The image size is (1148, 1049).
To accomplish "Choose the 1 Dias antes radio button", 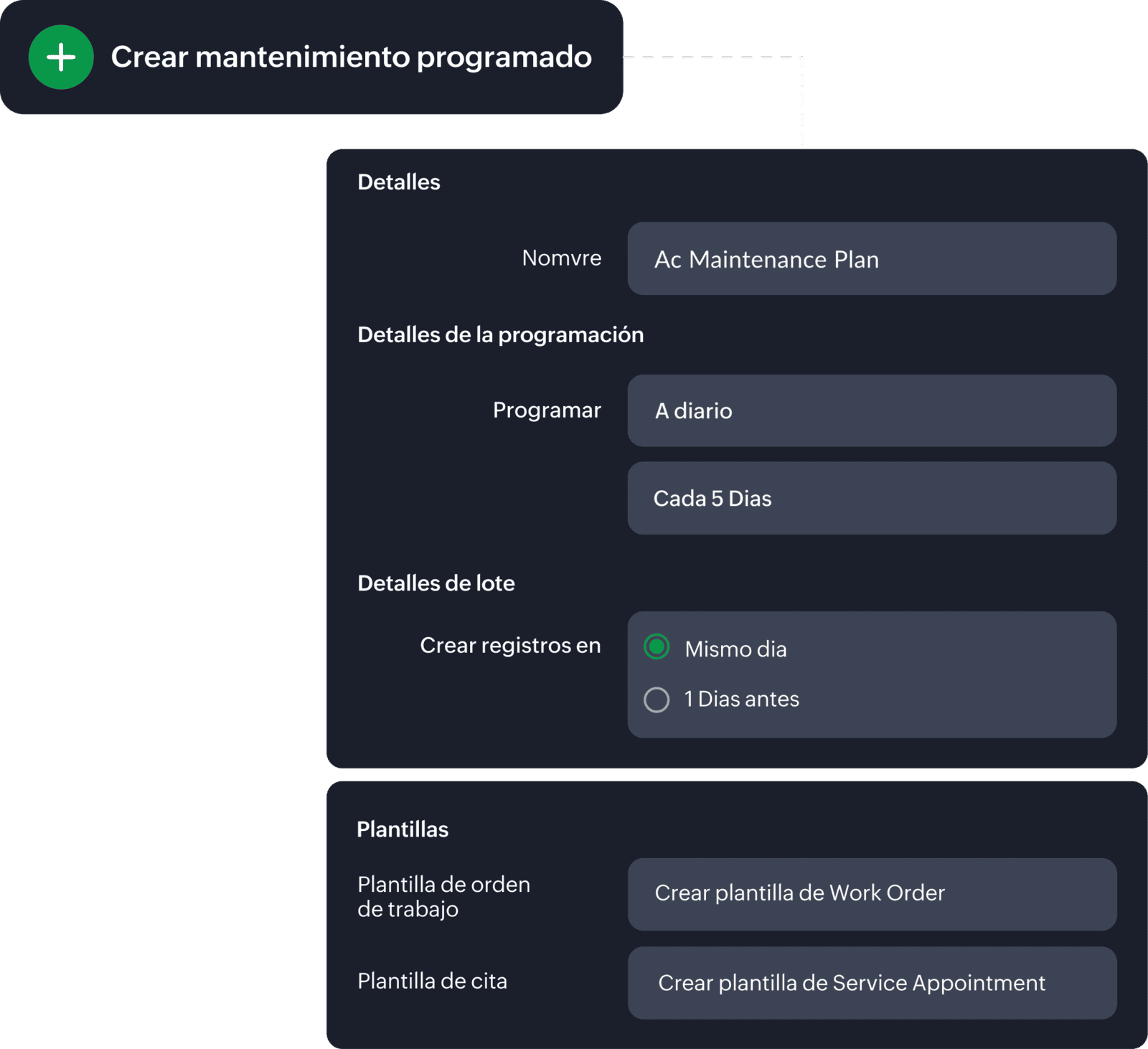I will pos(657,700).
